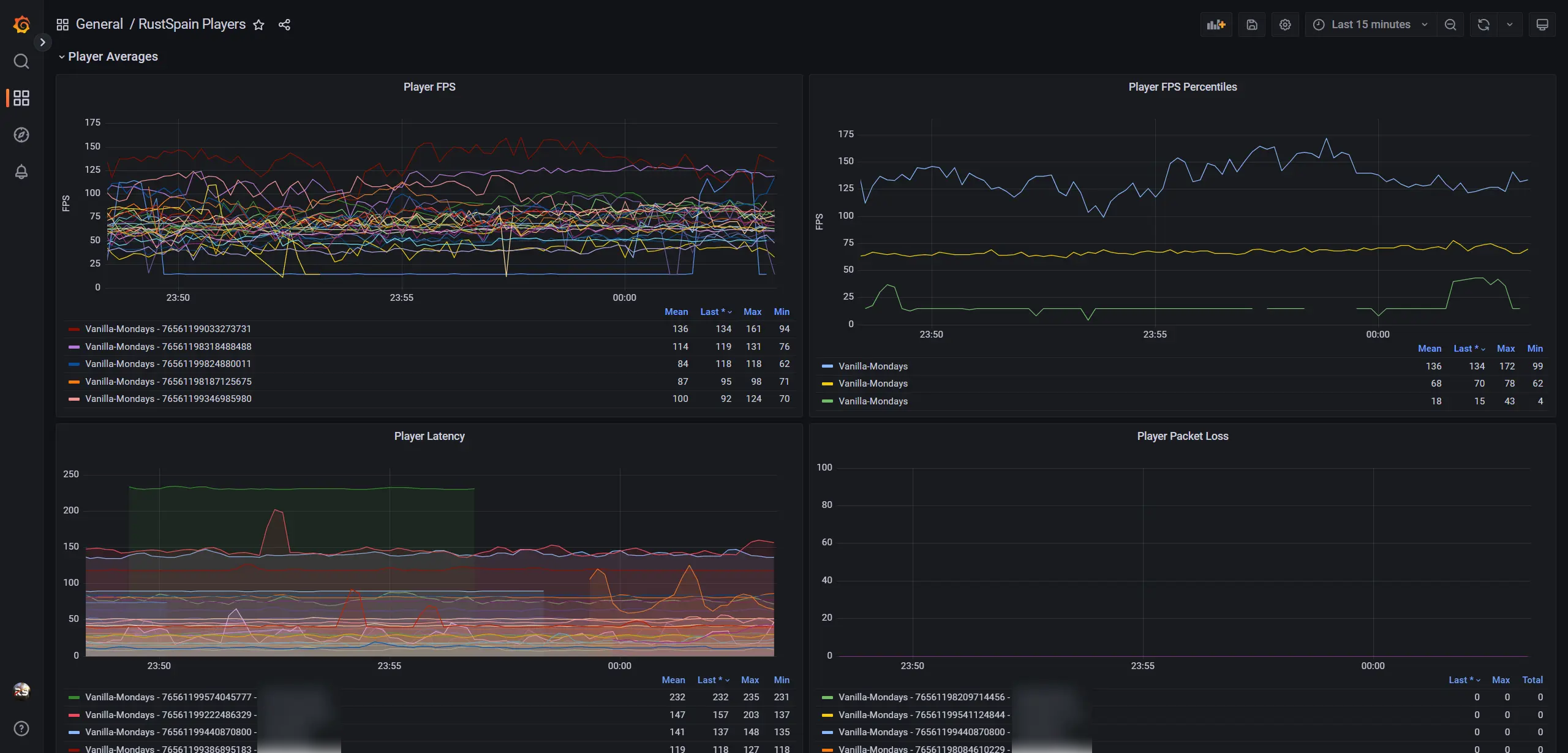Toggle latency series 76561199222486329
1568x753 pixels.
(x=171, y=715)
